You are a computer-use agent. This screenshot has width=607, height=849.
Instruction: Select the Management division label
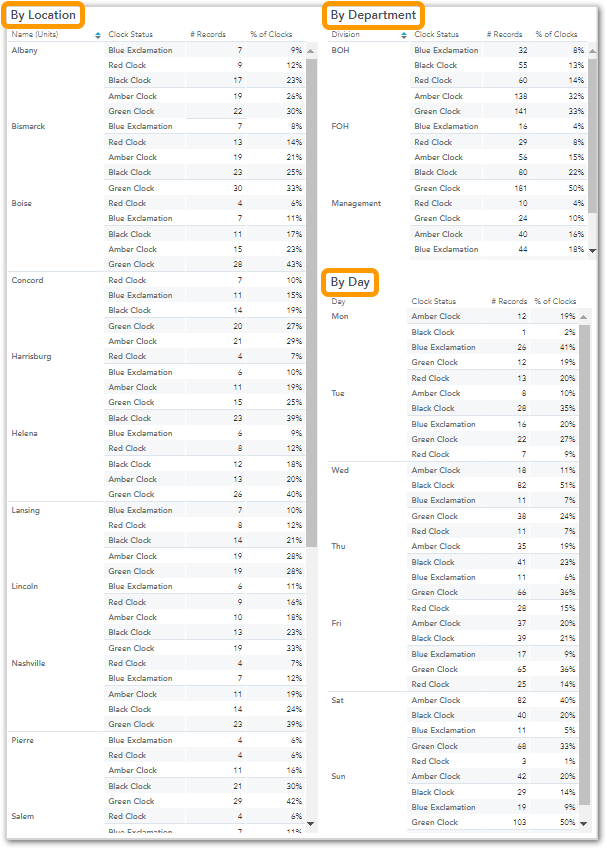click(356, 204)
